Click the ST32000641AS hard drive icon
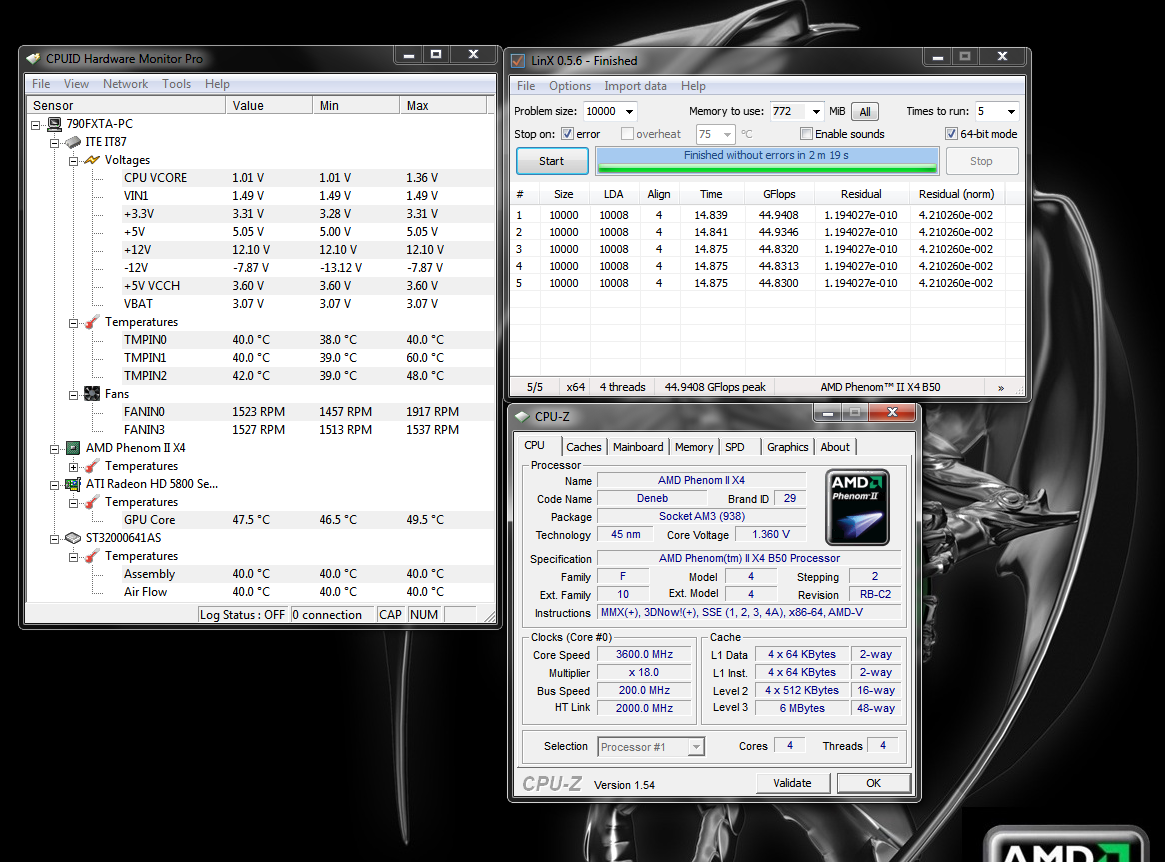Screen dimensions: 1165x862 [73, 538]
